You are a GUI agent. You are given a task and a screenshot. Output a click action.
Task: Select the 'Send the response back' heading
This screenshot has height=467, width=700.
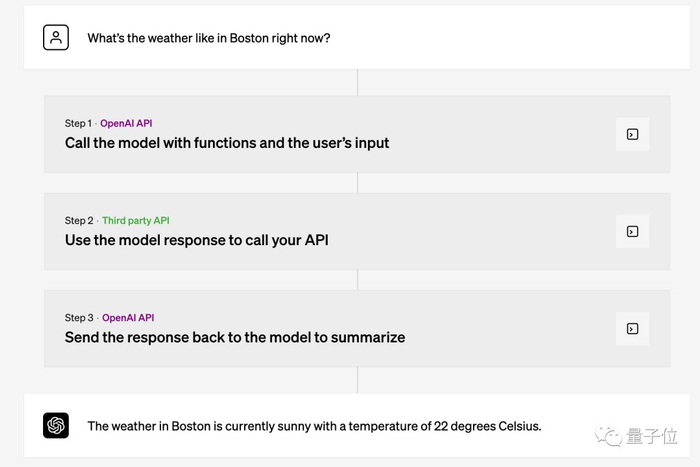coord(235,337)
